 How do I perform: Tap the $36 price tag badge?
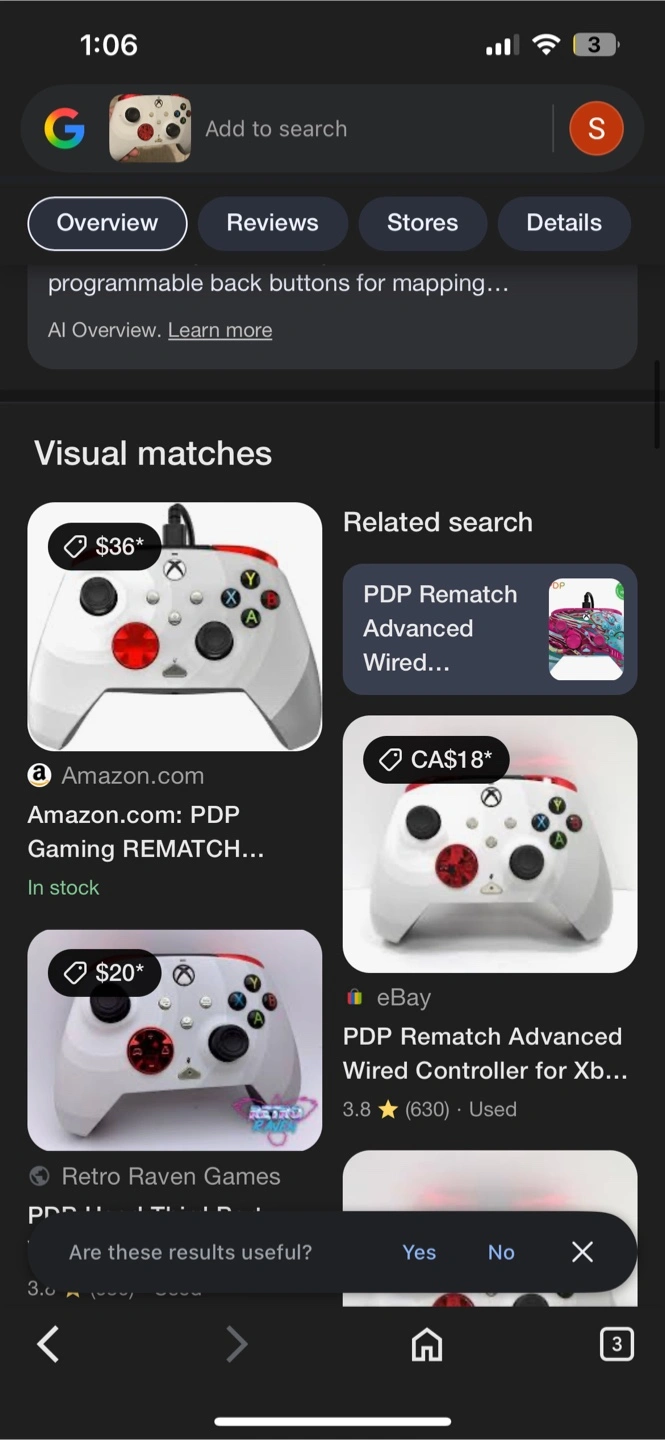(x=104, y=546)
